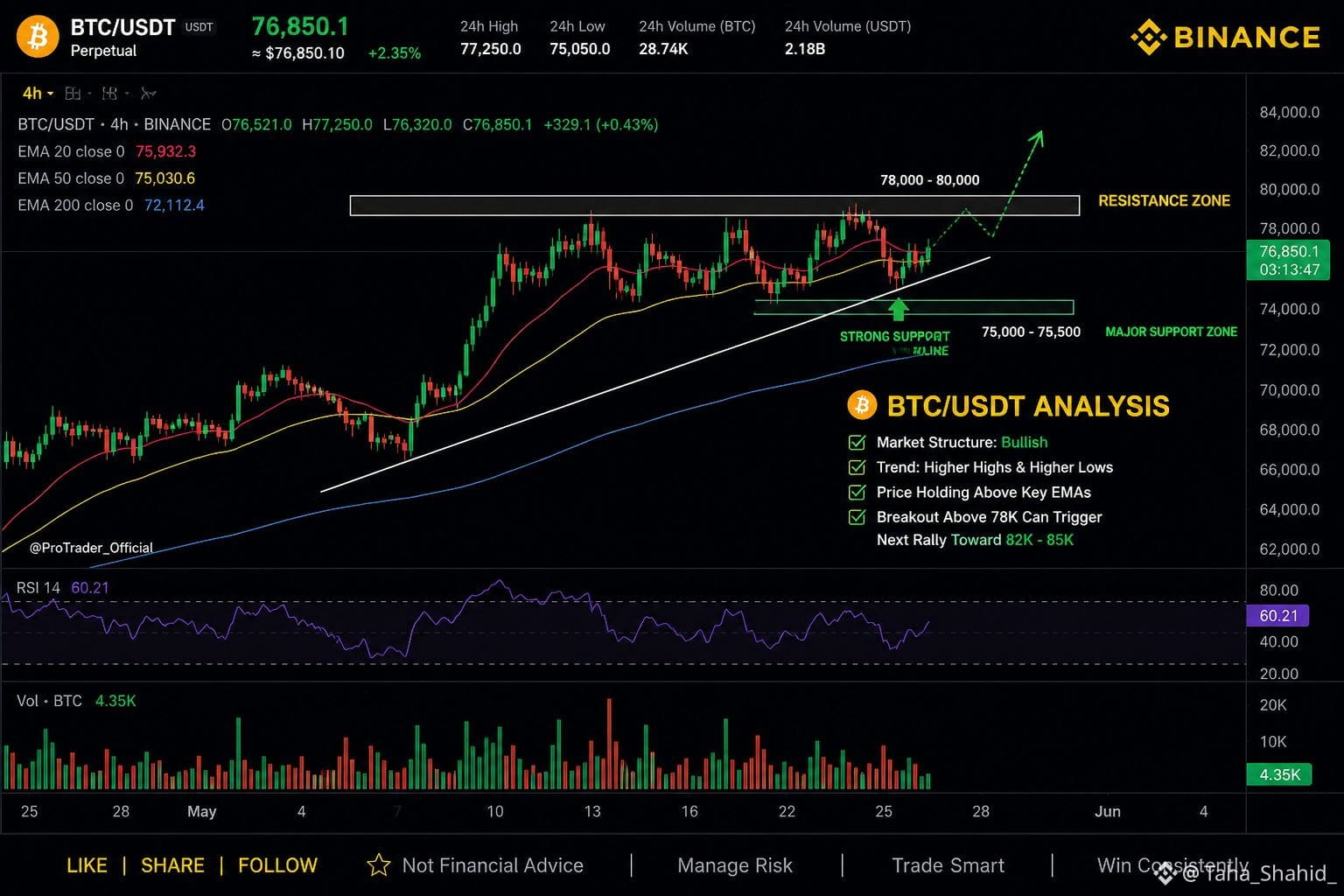Click the green current price tag on price axis
This screenshot has width=1344, height=896.
(x=1289, y=260)
